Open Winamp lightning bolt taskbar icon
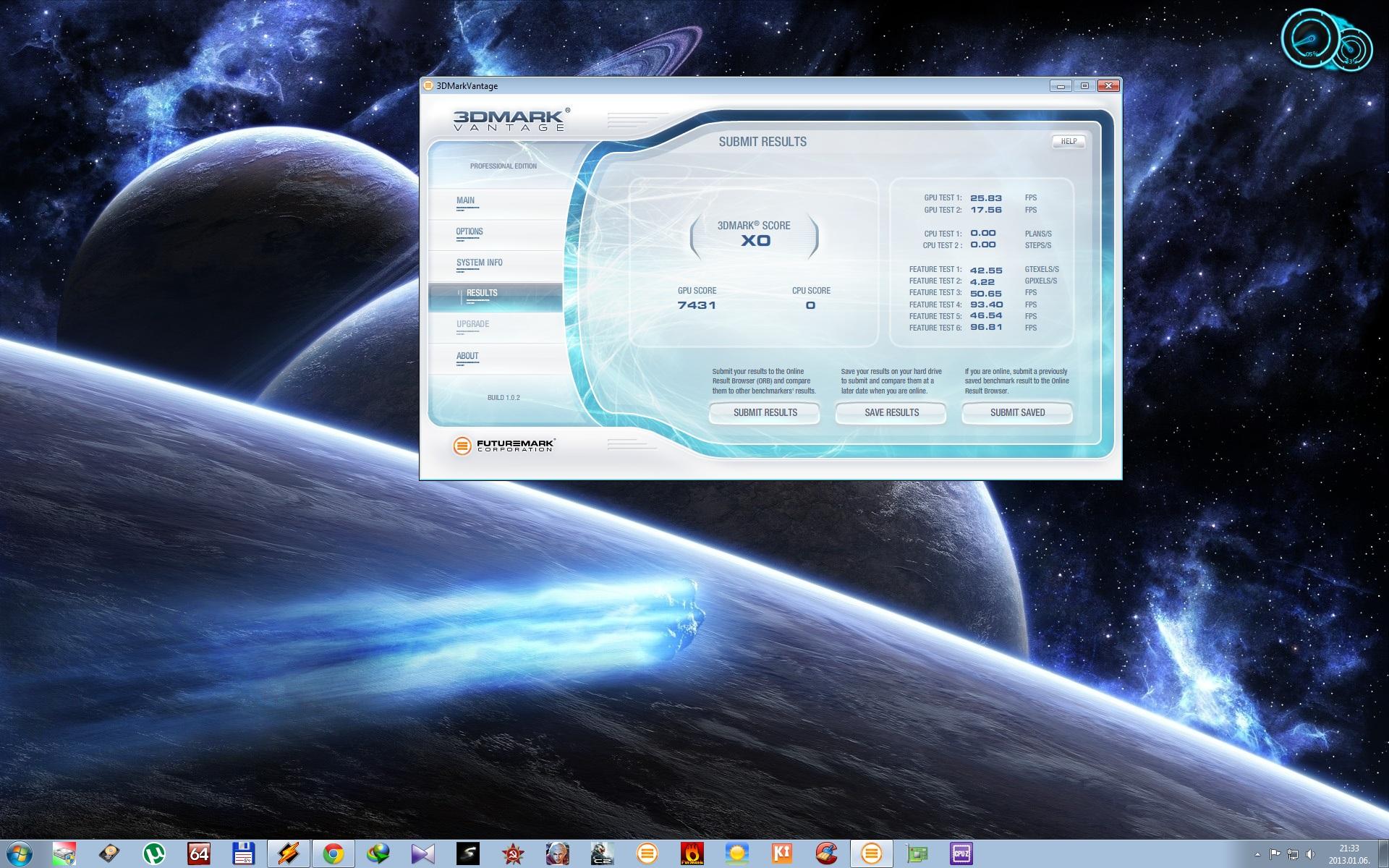The width and height of the screenshot is (1389, 868). tap(289, 854)
